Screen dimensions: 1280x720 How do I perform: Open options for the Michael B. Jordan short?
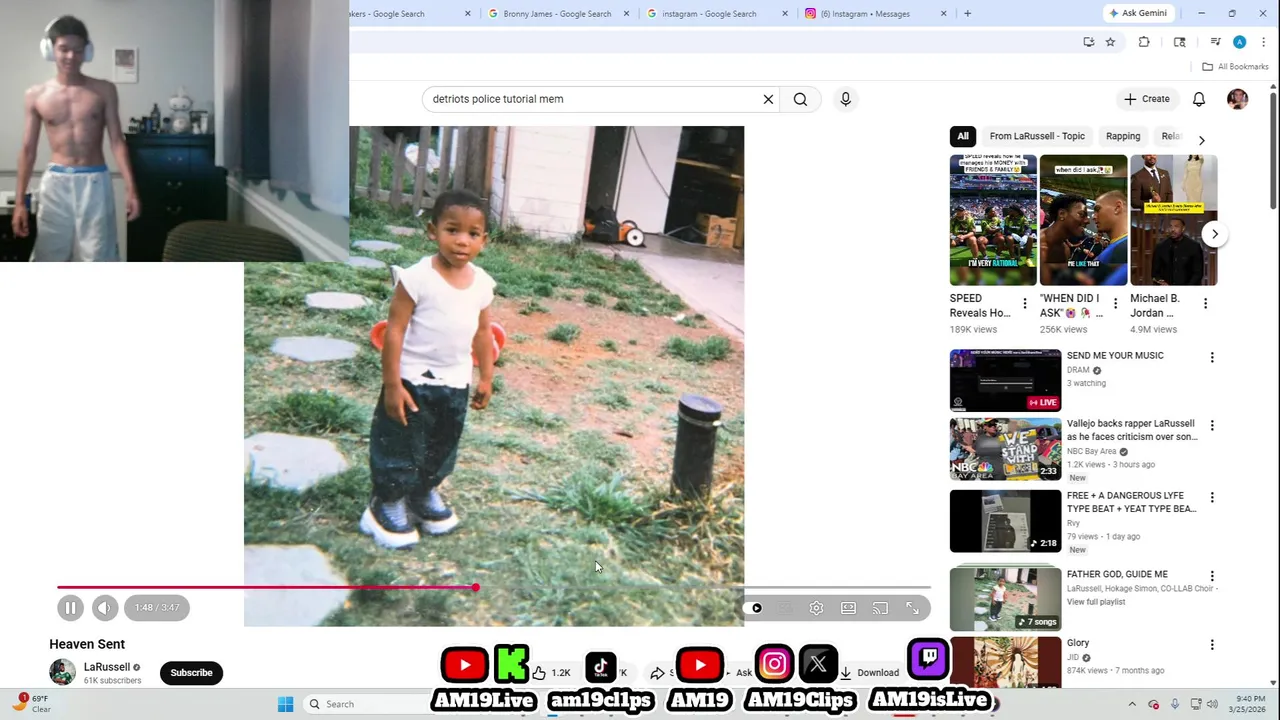(1205, 304)
